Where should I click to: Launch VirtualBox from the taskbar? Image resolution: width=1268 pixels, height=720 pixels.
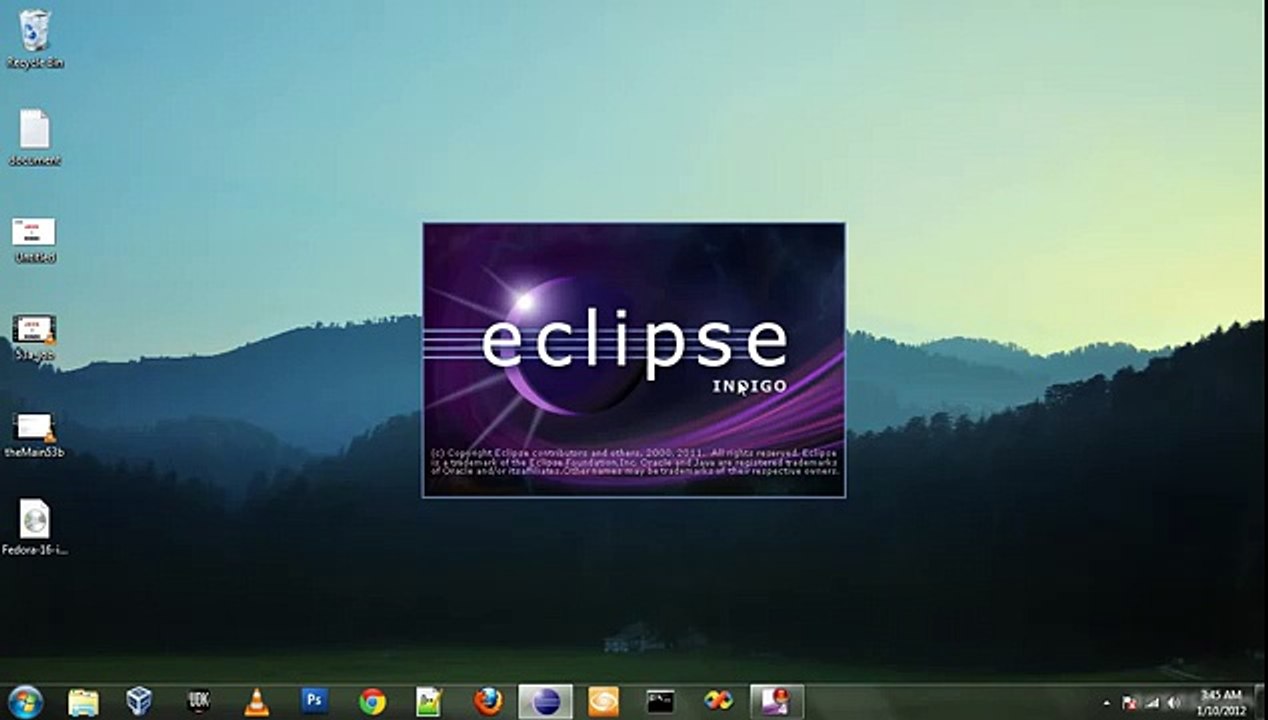coord(139,702)
